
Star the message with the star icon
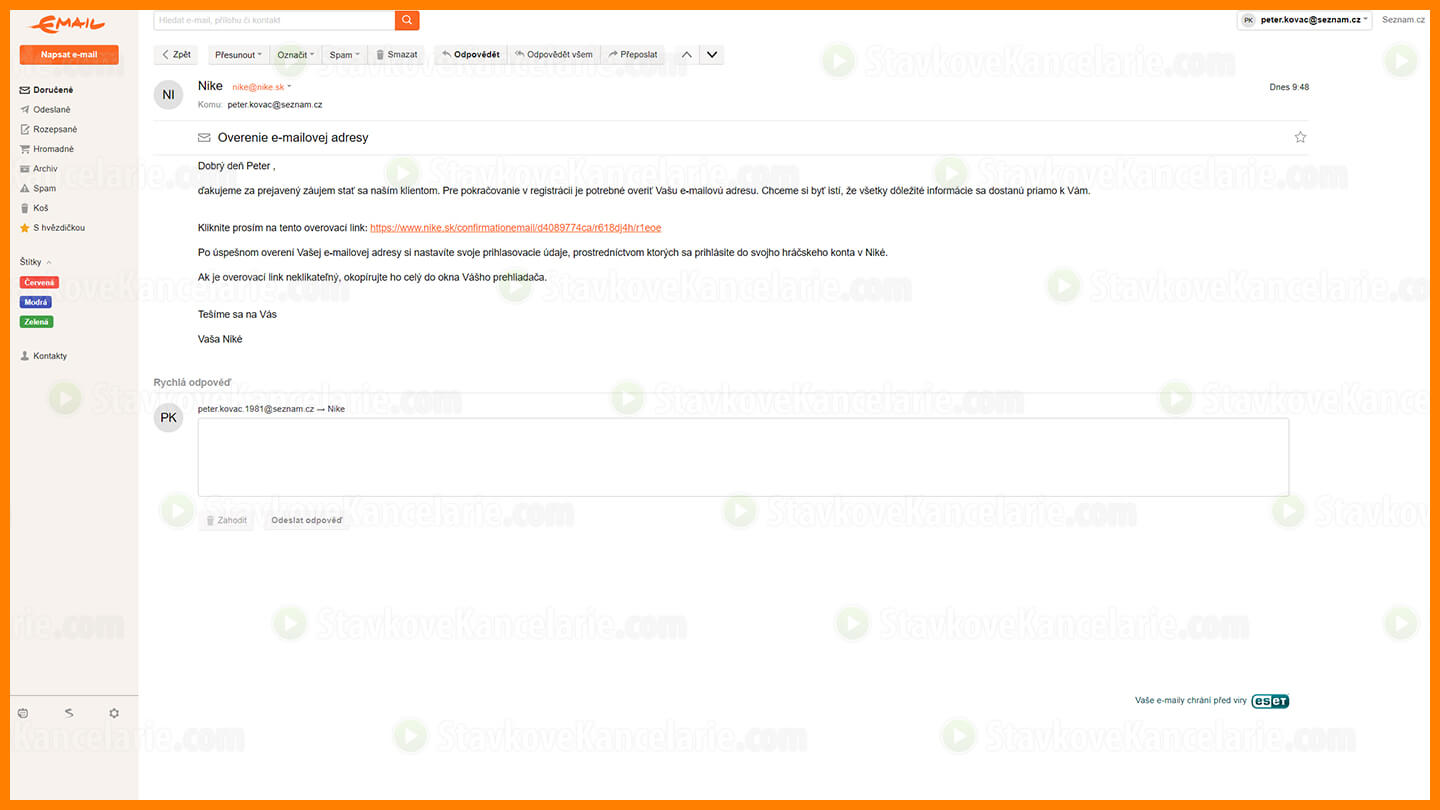coord(1300,137)
